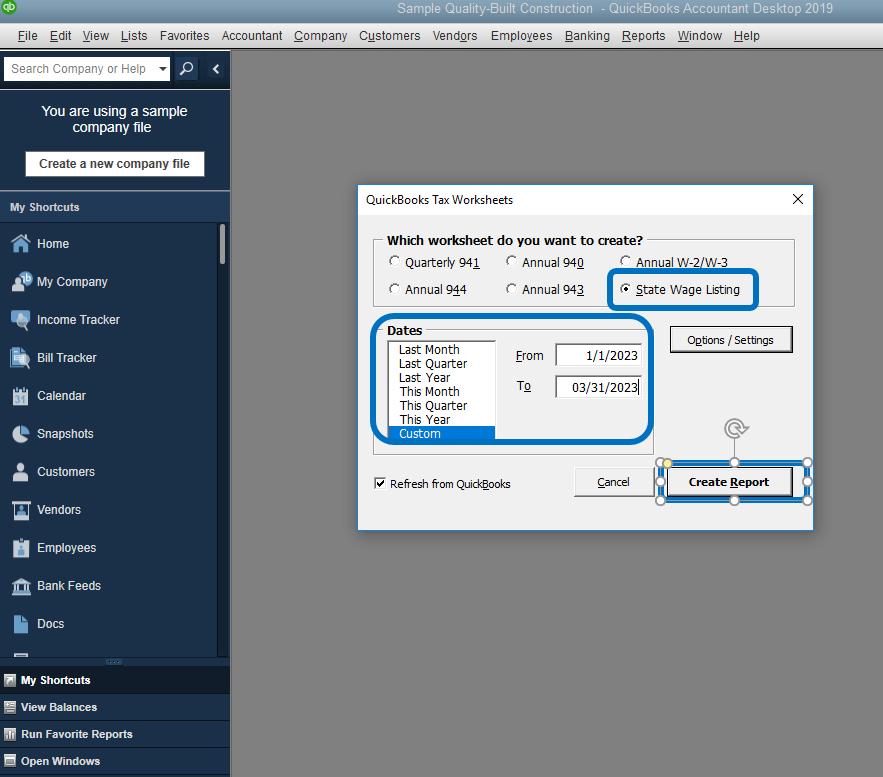Open the Banking menu
The image size is (883, 777).
[x=587, y=36]
